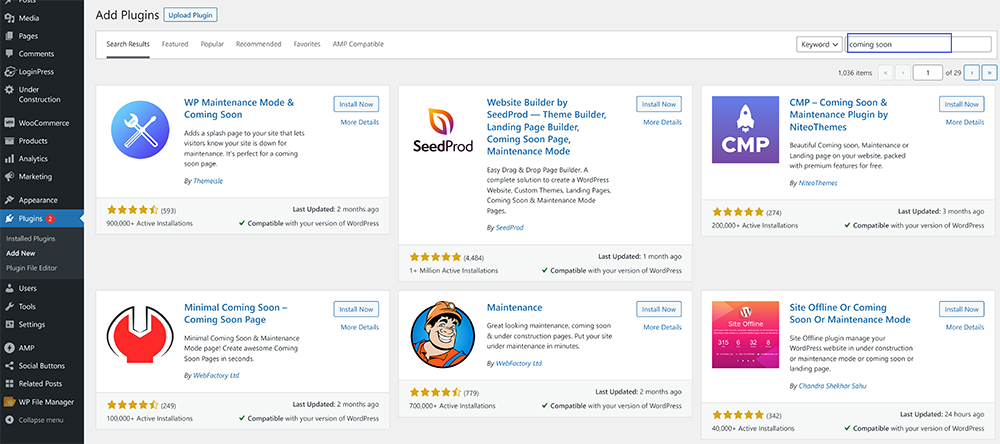This screenshot has width=1000, height=444.
Task: Open Chandra Shekhar Sahu author link
Action: (832, 386)
